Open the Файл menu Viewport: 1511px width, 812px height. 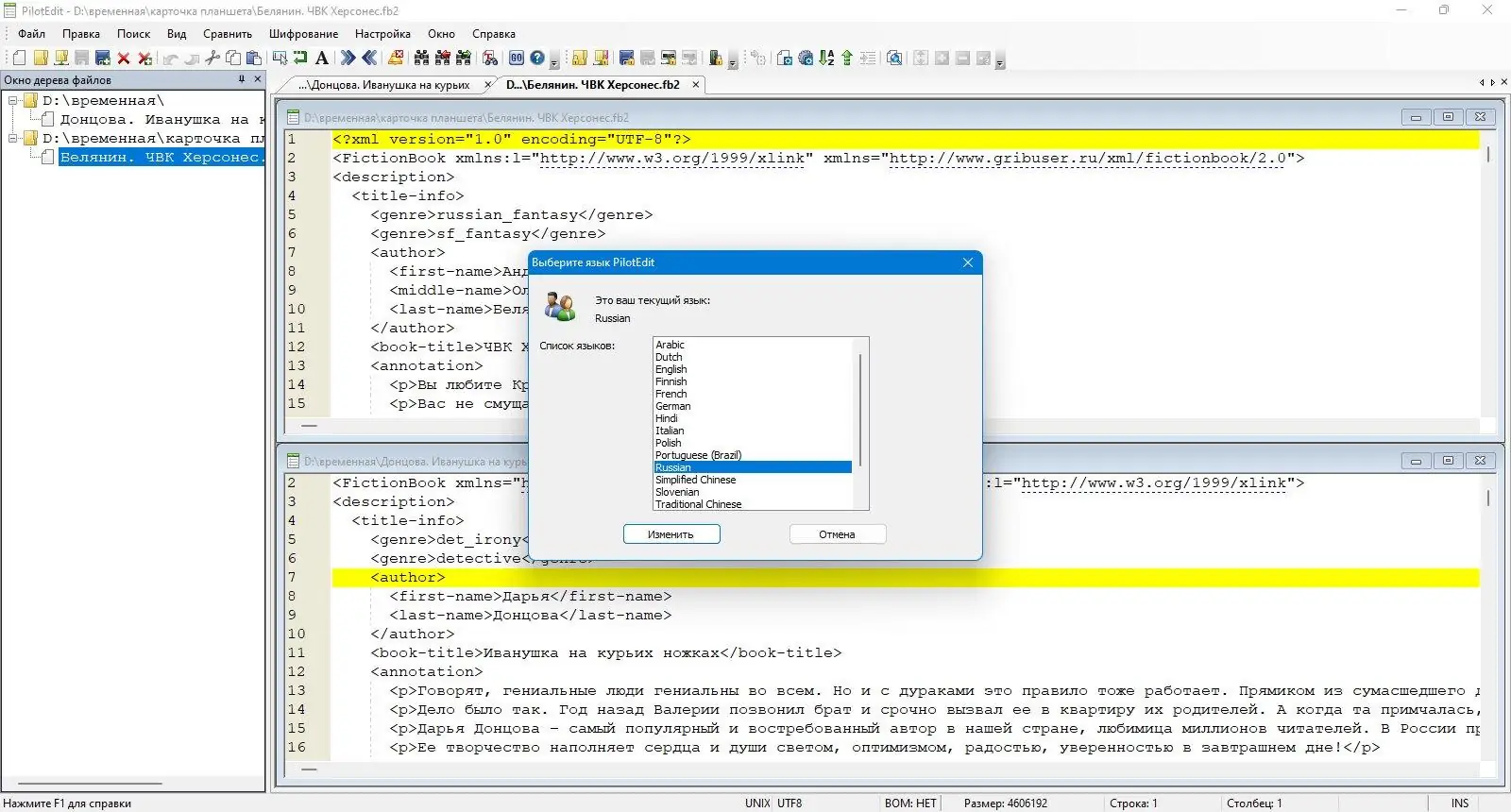[31, 34]
